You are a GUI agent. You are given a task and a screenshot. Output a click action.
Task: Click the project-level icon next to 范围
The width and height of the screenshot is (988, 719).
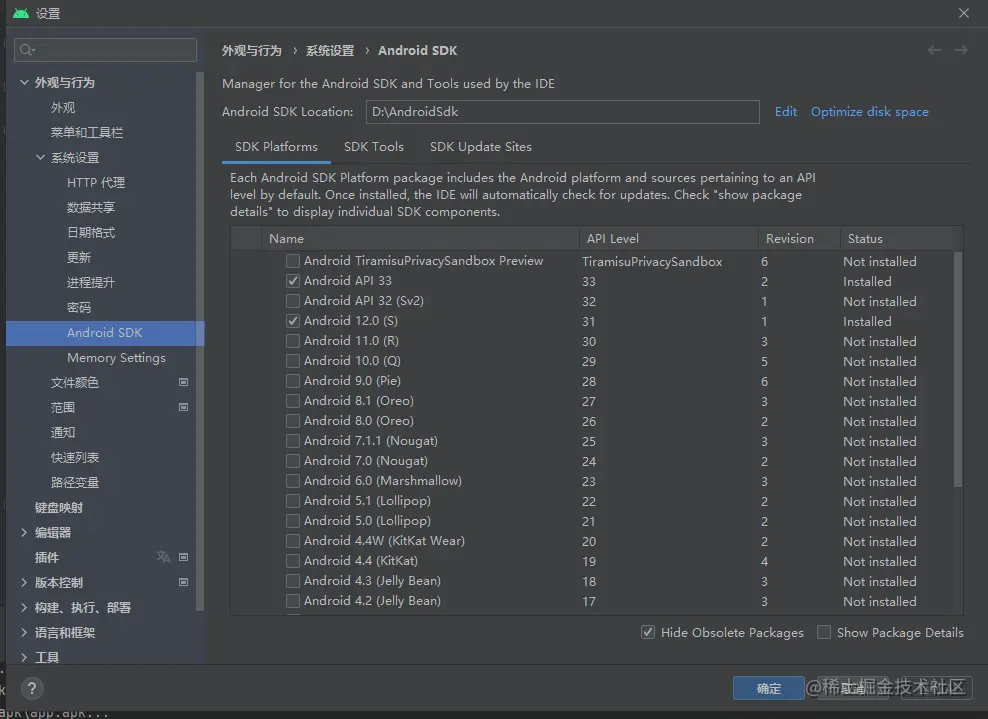tap(183, 407)
